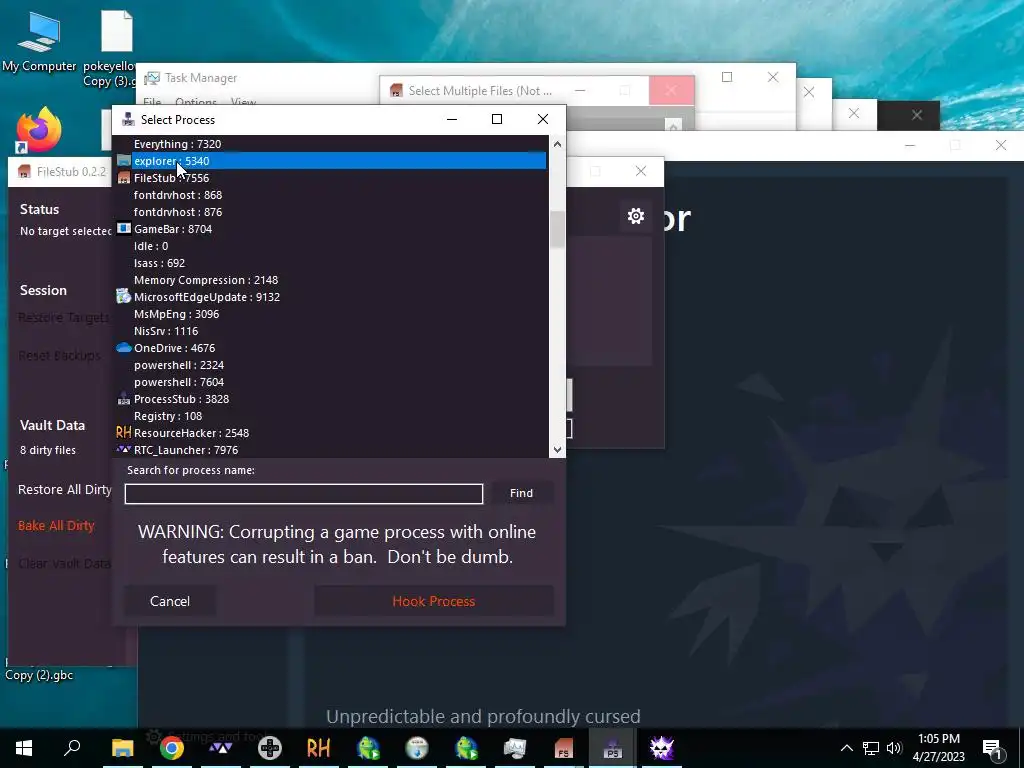Open the spiky monster taskbar icon
Screen dimensions: 1024x768
(662, 748)
